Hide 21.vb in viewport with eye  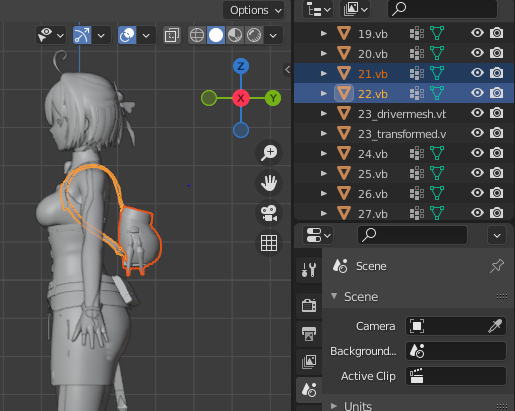477,73
